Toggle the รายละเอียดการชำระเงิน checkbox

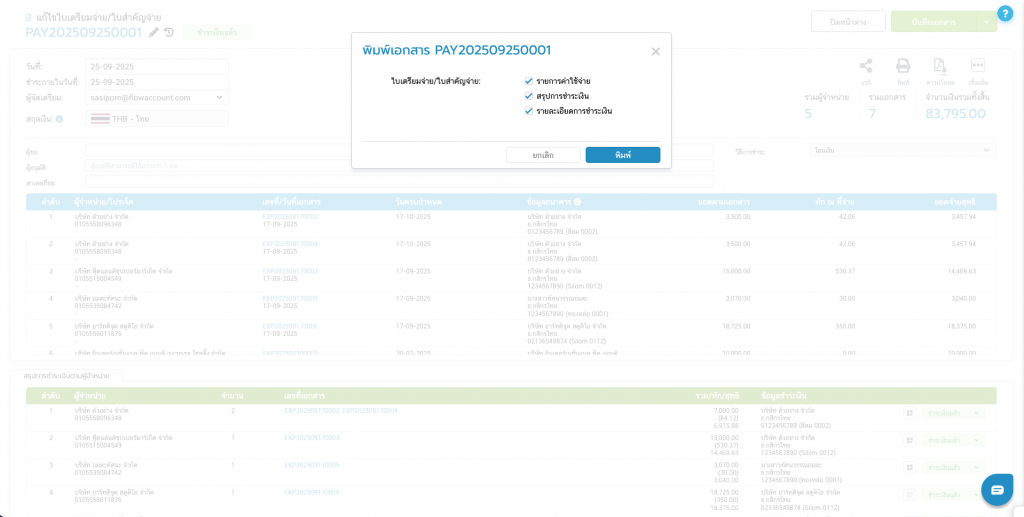tap(529, 111)
